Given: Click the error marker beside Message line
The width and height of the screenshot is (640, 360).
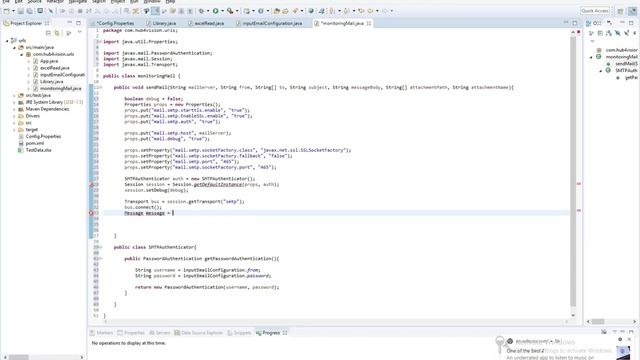Looking at the screenshot, I should tap(91, 213).
